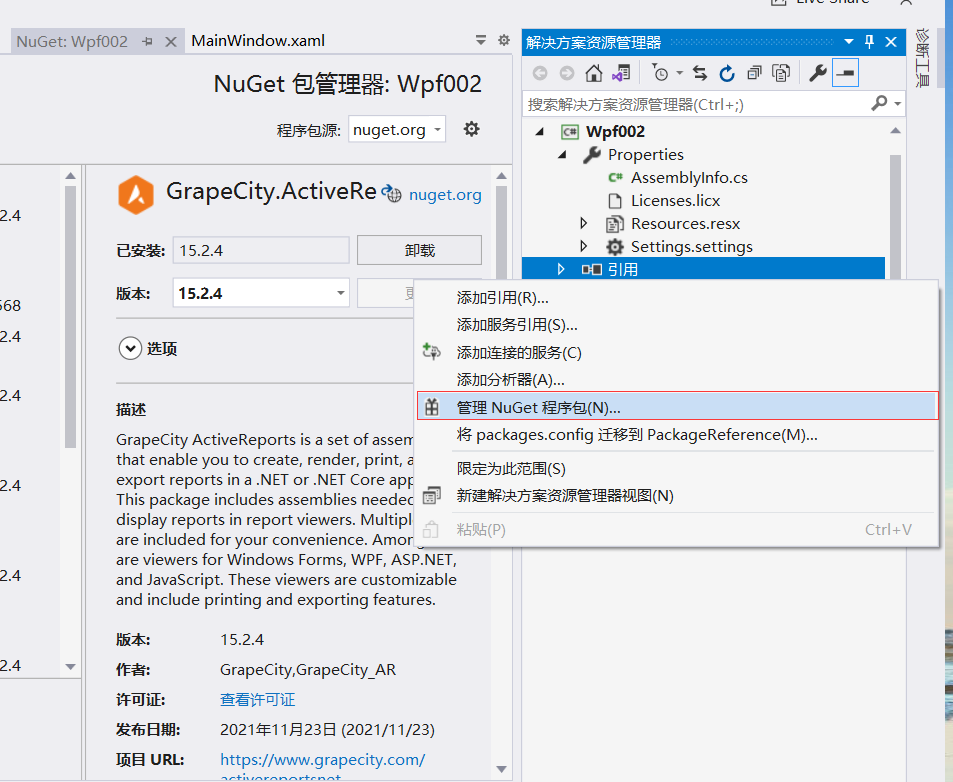This screenshot has width=953, height=782.
Task: Refresh the Solution Explorer
Action: [727, 74]
